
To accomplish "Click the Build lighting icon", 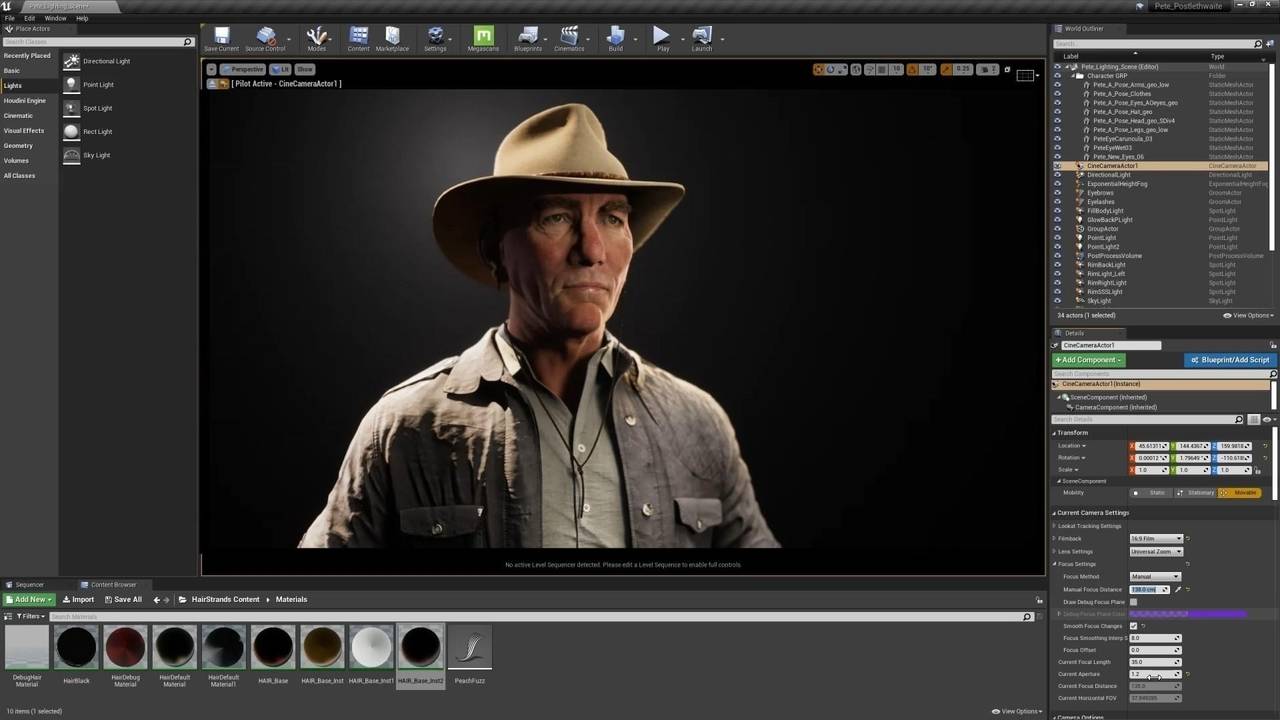I will click(615, 37).
